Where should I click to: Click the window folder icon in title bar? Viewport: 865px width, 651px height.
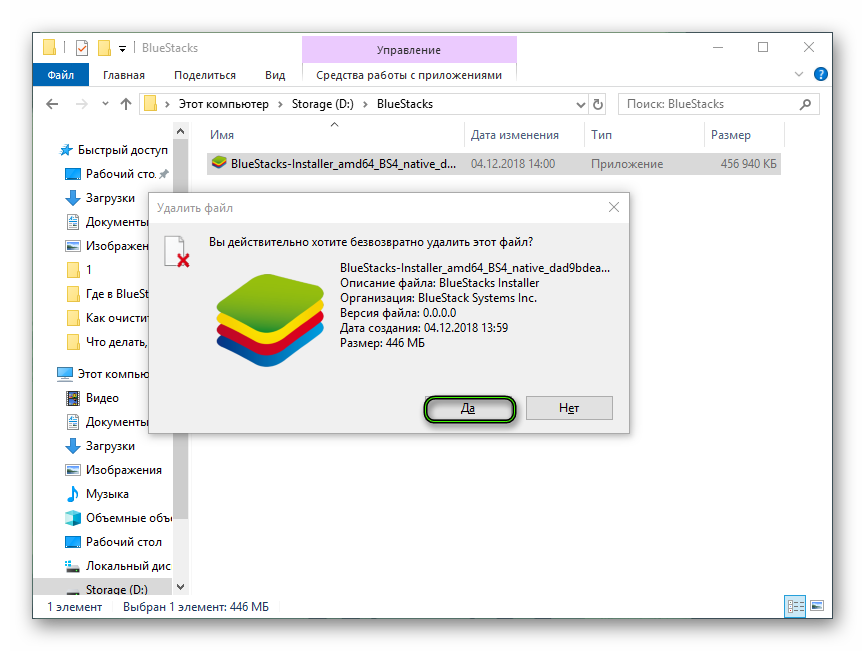click(49, 48)
